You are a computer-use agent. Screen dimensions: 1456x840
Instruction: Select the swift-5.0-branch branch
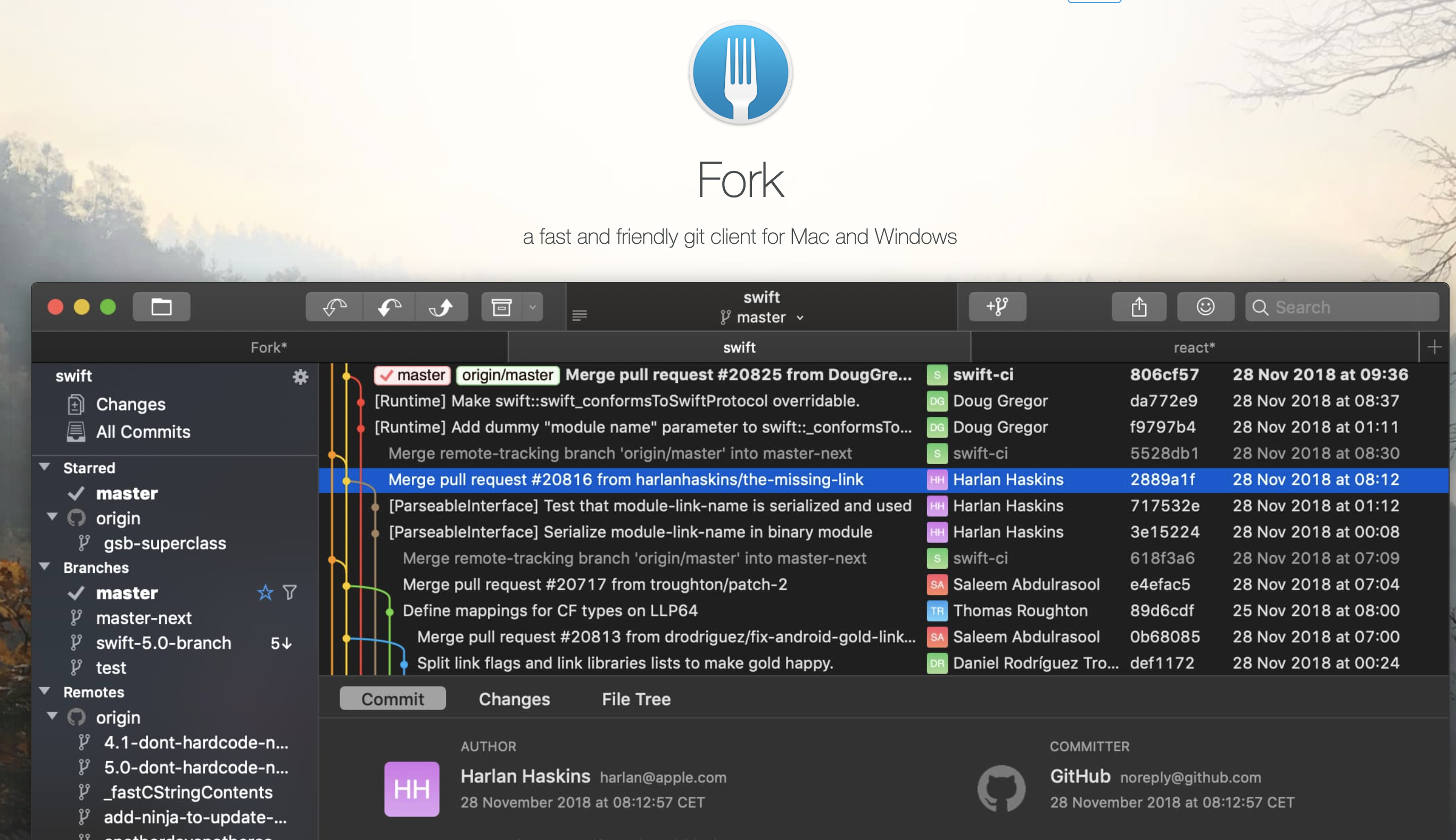click(x=163, y=643)
